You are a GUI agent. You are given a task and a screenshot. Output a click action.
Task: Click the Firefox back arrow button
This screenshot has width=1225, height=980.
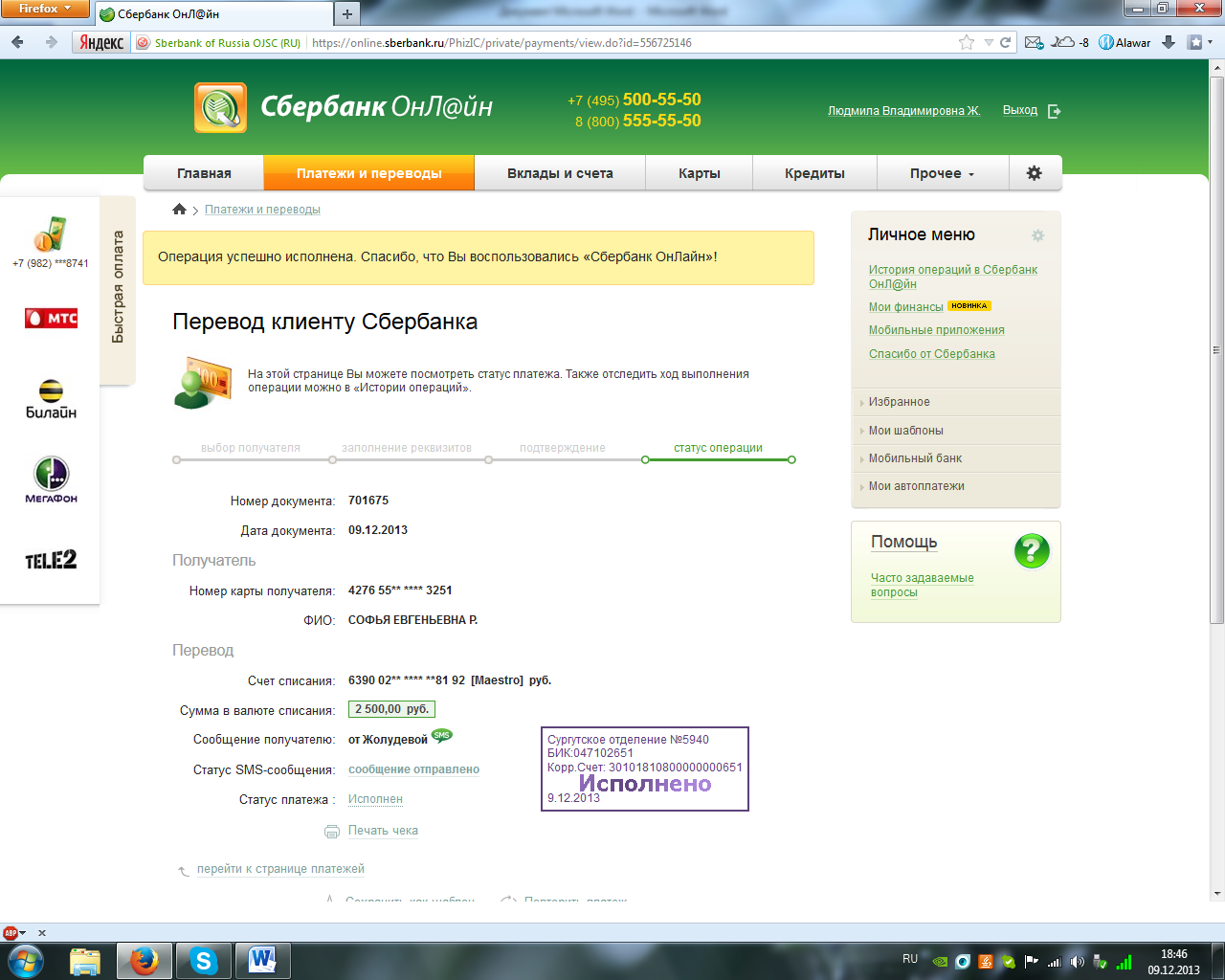(x=18, y=42)
